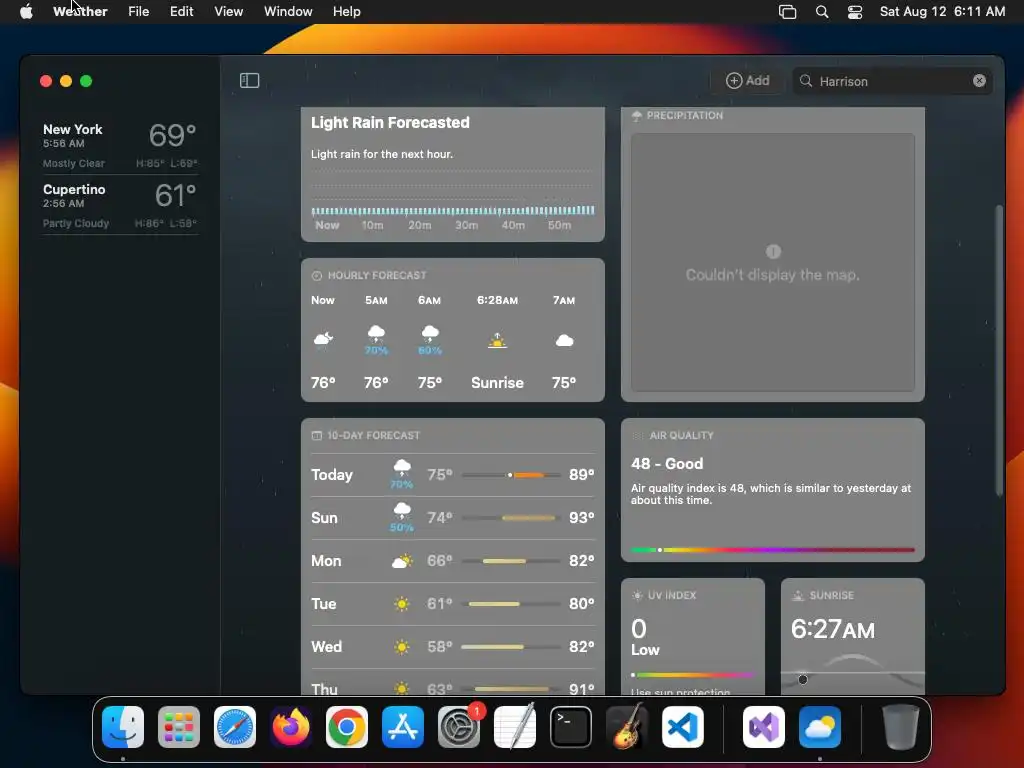The height and width of the screenshot is (768, 1024).
Task: Click the Hourly Forecast clock icon
Action: coord(317,276)
